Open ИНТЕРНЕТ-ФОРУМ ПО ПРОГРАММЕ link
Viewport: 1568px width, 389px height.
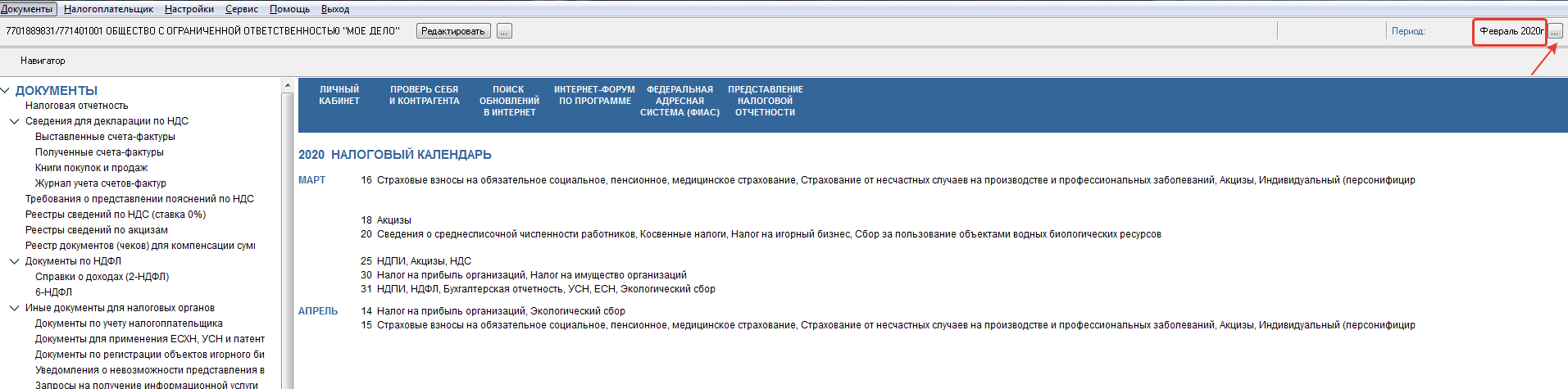[594, 95]
